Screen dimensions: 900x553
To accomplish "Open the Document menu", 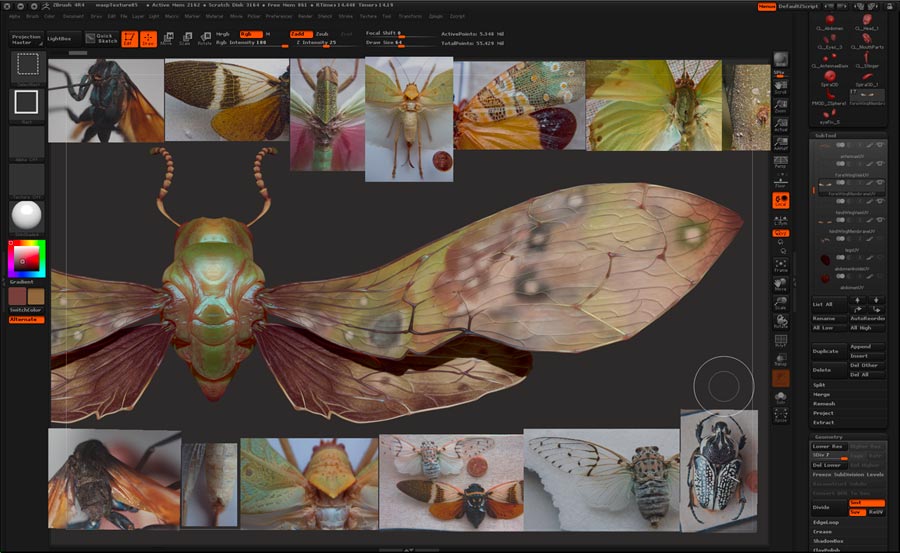I will tap(73, 17).
